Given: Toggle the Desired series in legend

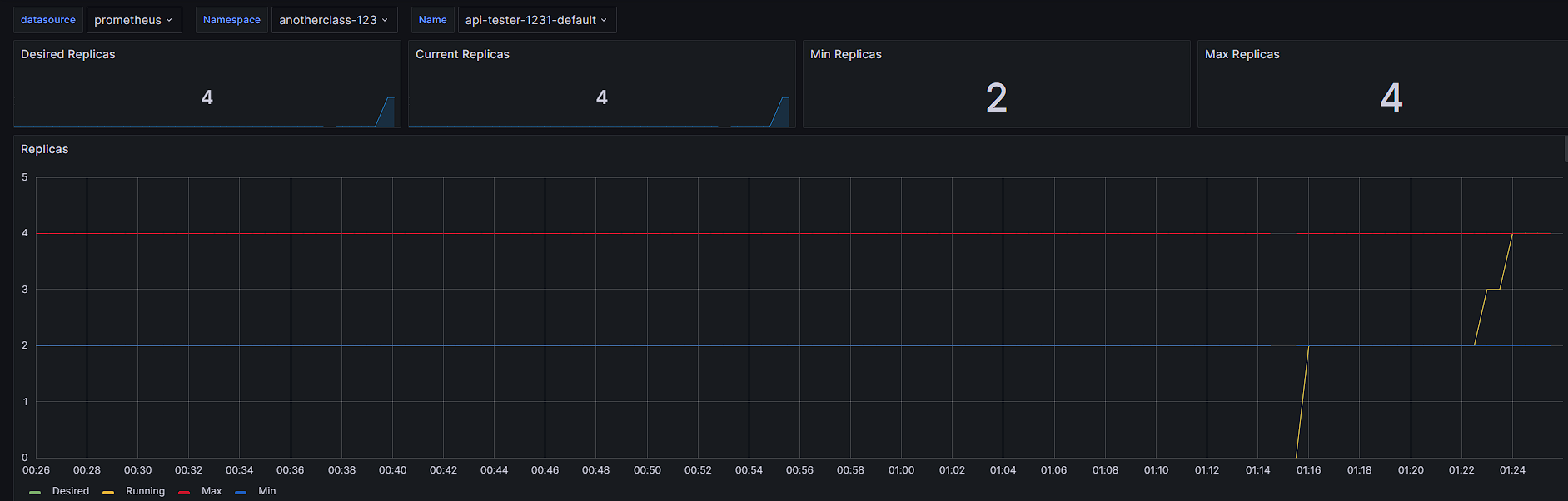Looking at the screenshot, I should coord(71,491).
